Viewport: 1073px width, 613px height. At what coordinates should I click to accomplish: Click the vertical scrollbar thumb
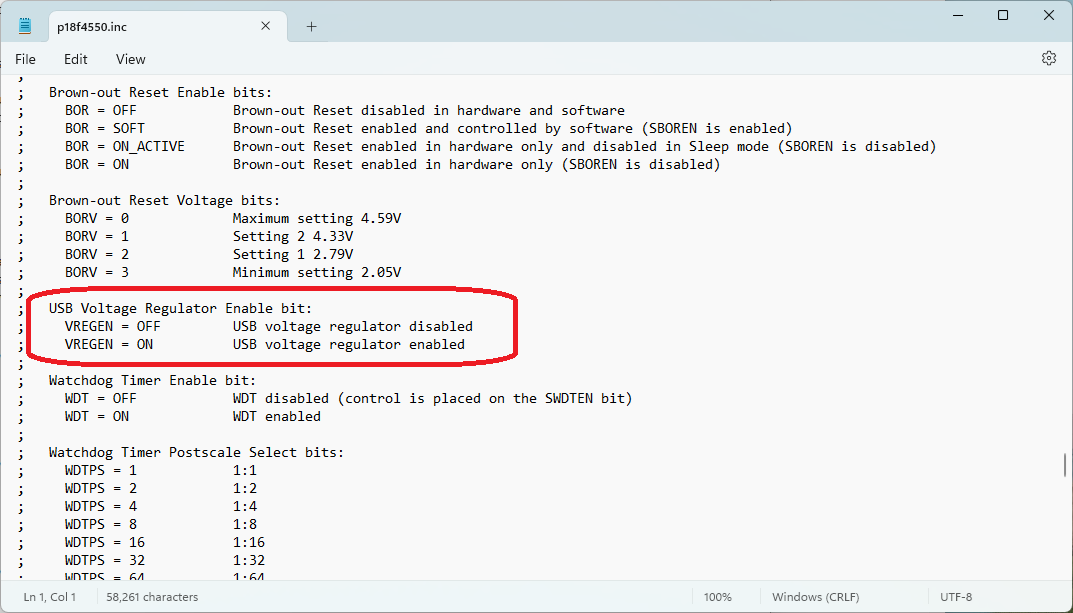[x=1066, y=466]
